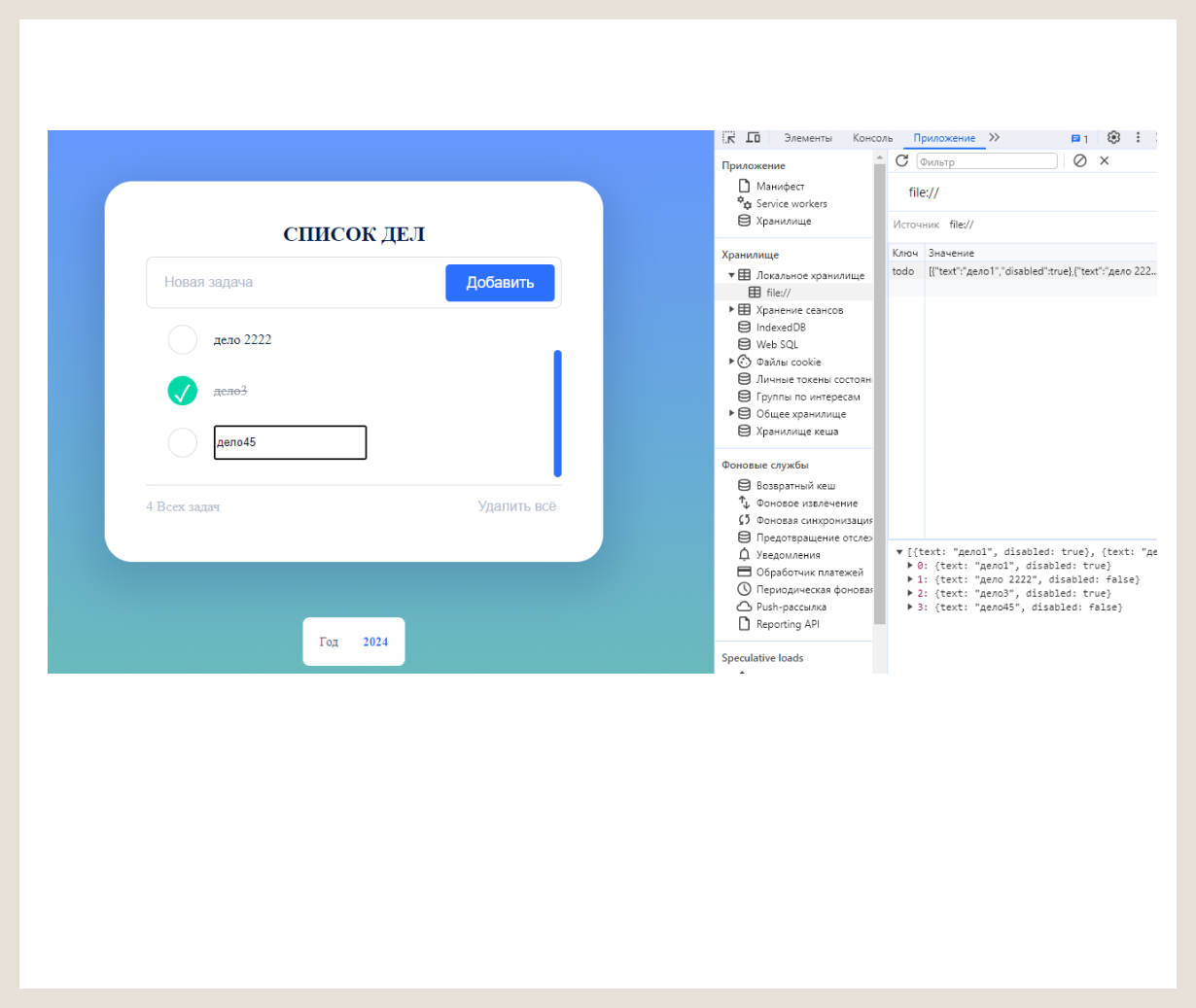The width and height of the screenshot is (1196, 1008).
Task: Click the Удалить всё link
Action: tap(517, 506)
